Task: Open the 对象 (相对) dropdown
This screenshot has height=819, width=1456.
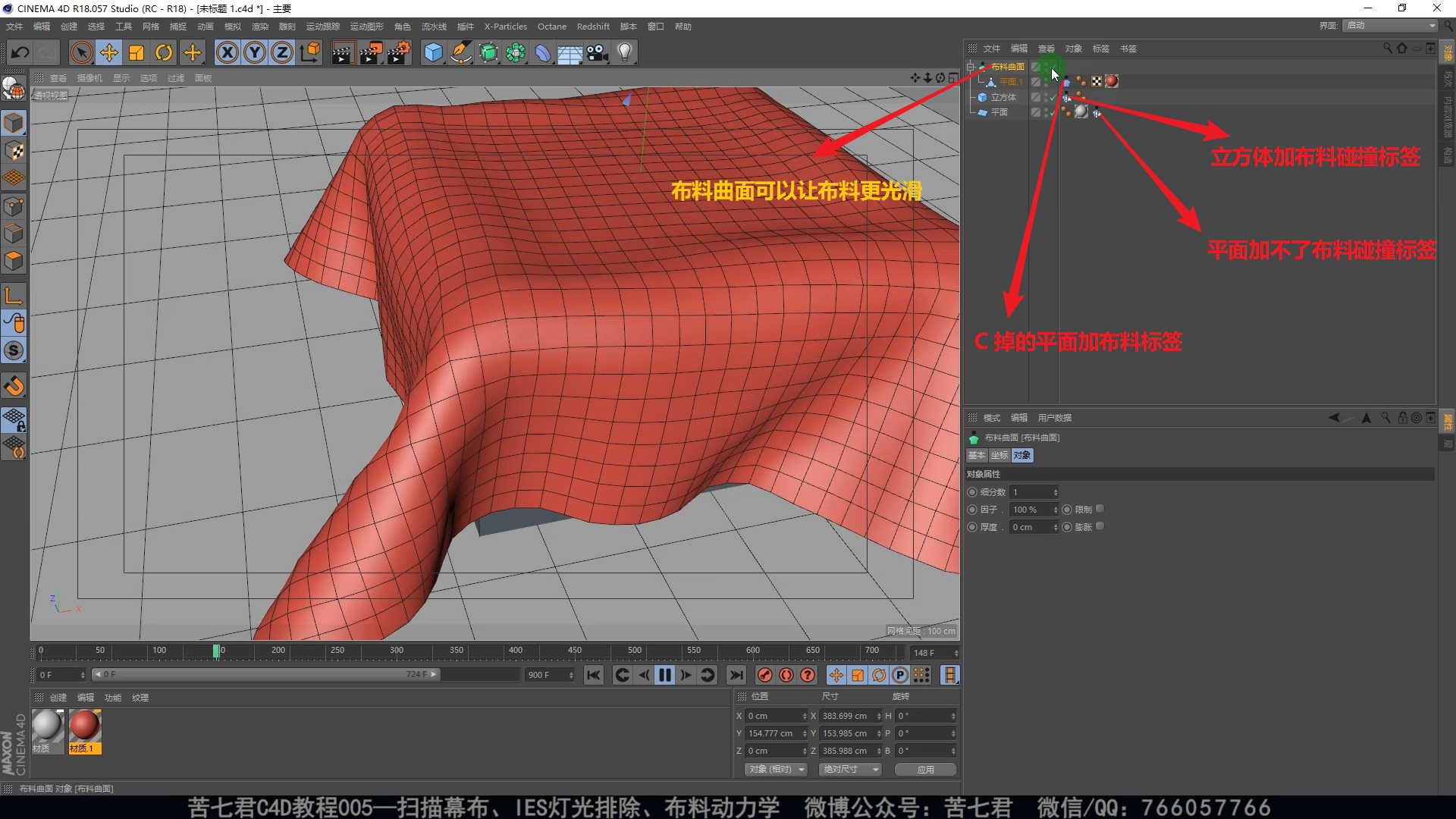Action: tap(777, 769)
